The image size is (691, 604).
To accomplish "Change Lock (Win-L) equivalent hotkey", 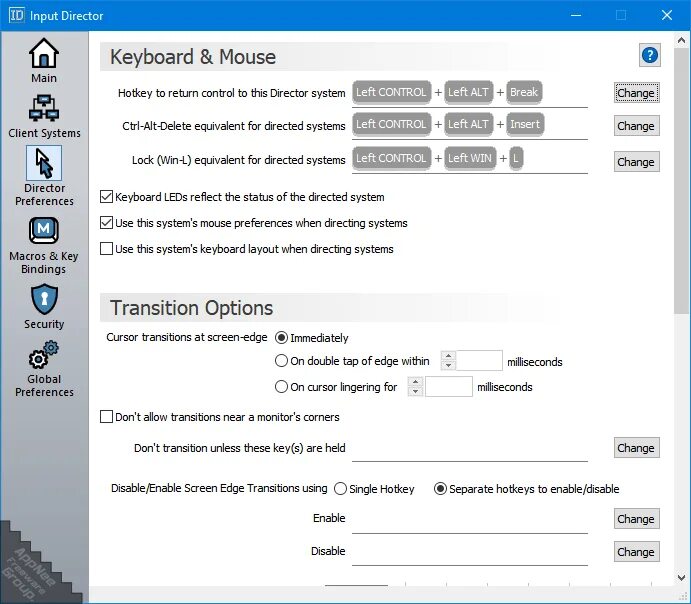I will 636,162.
